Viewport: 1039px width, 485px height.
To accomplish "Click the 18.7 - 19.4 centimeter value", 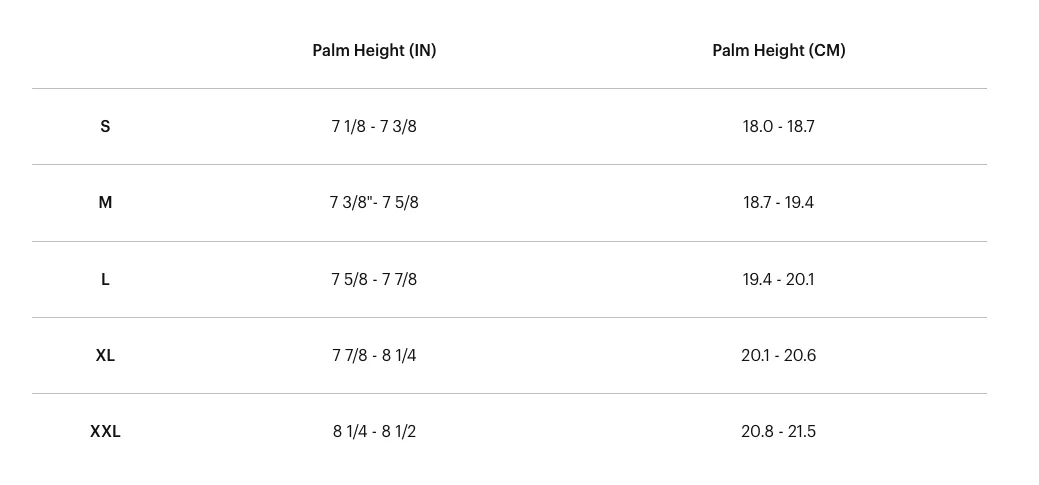I will 779,203.
